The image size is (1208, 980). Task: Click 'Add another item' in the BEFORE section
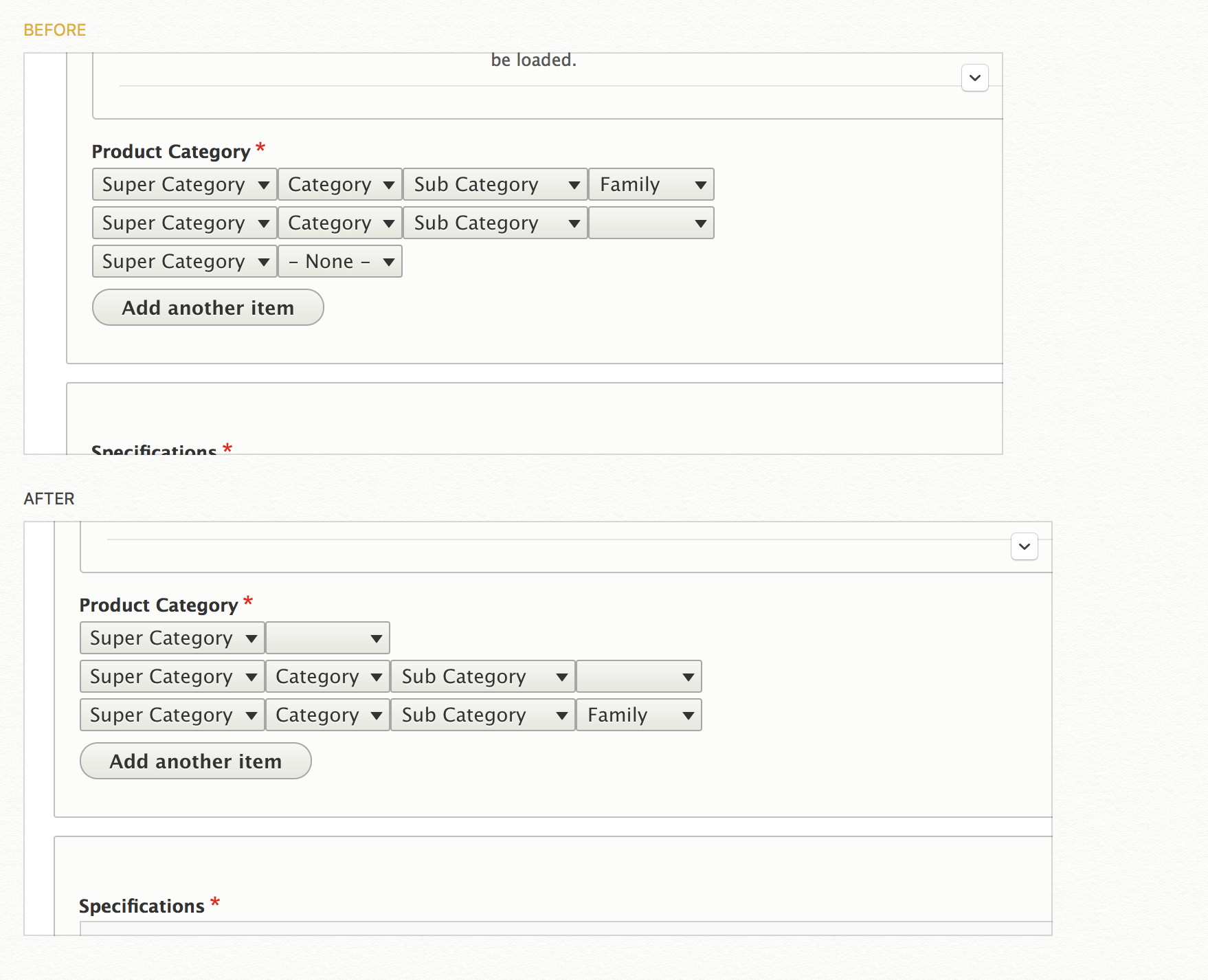click(208, 307)
